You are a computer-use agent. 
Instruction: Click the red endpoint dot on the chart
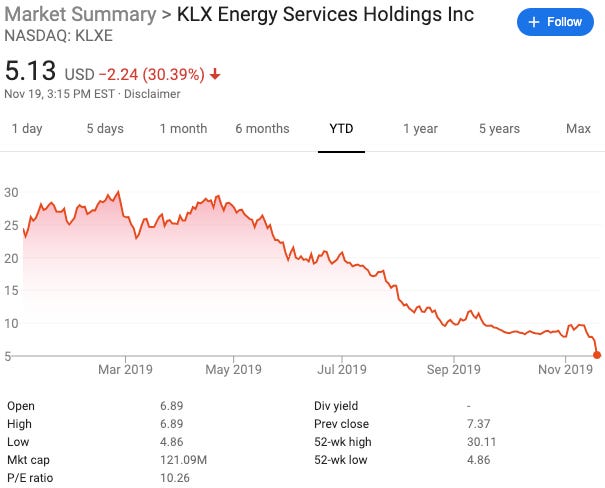[597, 354]
